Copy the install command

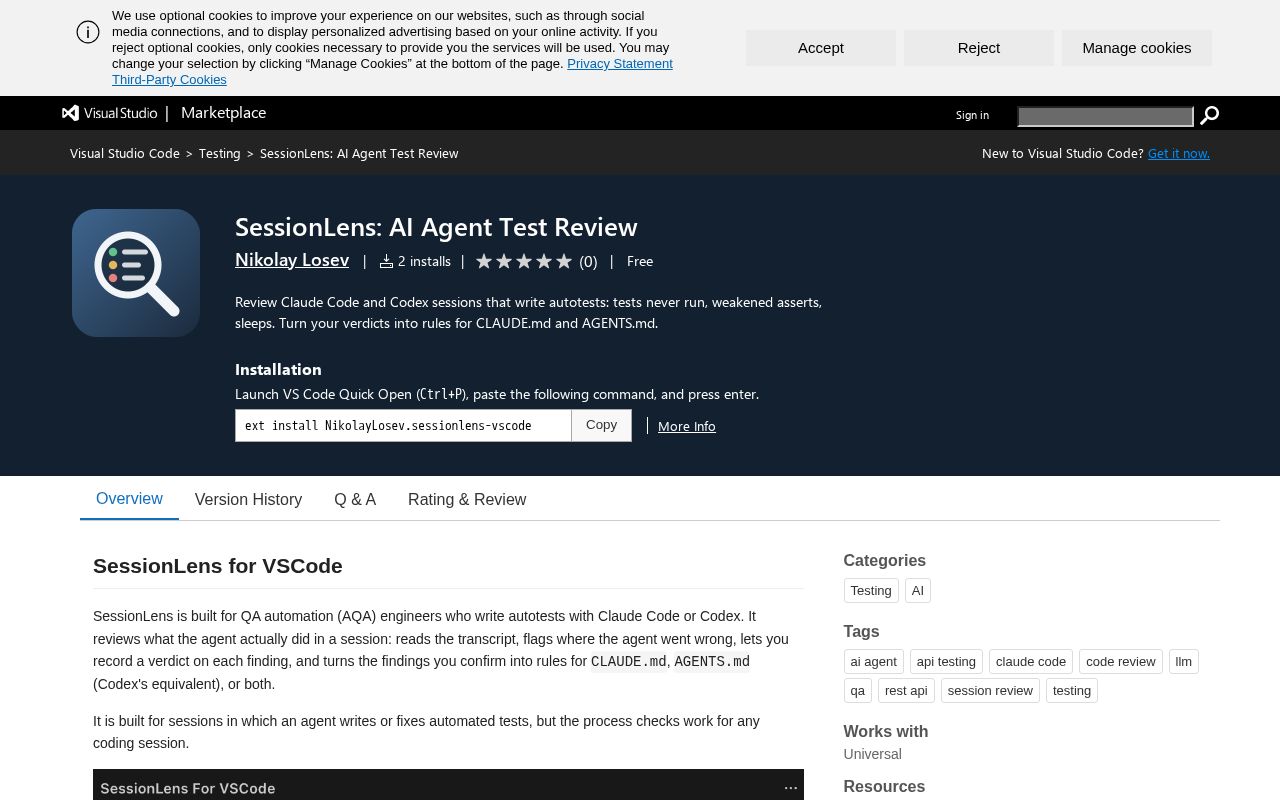tap(601, 425)
